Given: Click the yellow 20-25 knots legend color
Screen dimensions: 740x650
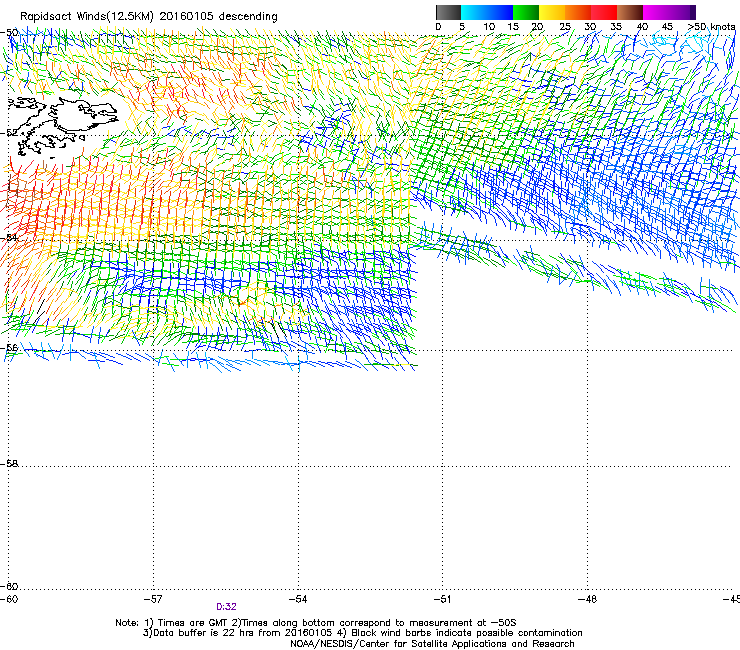Looking at the screenshot, I should coord(552,12).
